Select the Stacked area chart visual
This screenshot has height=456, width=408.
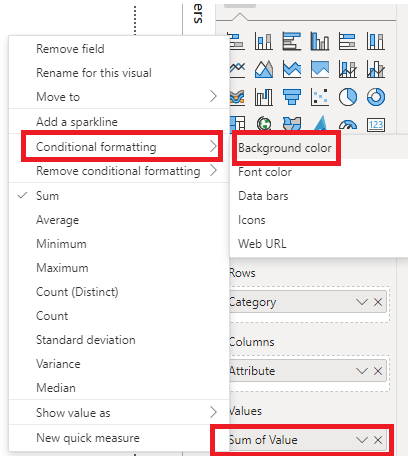tap(292, 69)
